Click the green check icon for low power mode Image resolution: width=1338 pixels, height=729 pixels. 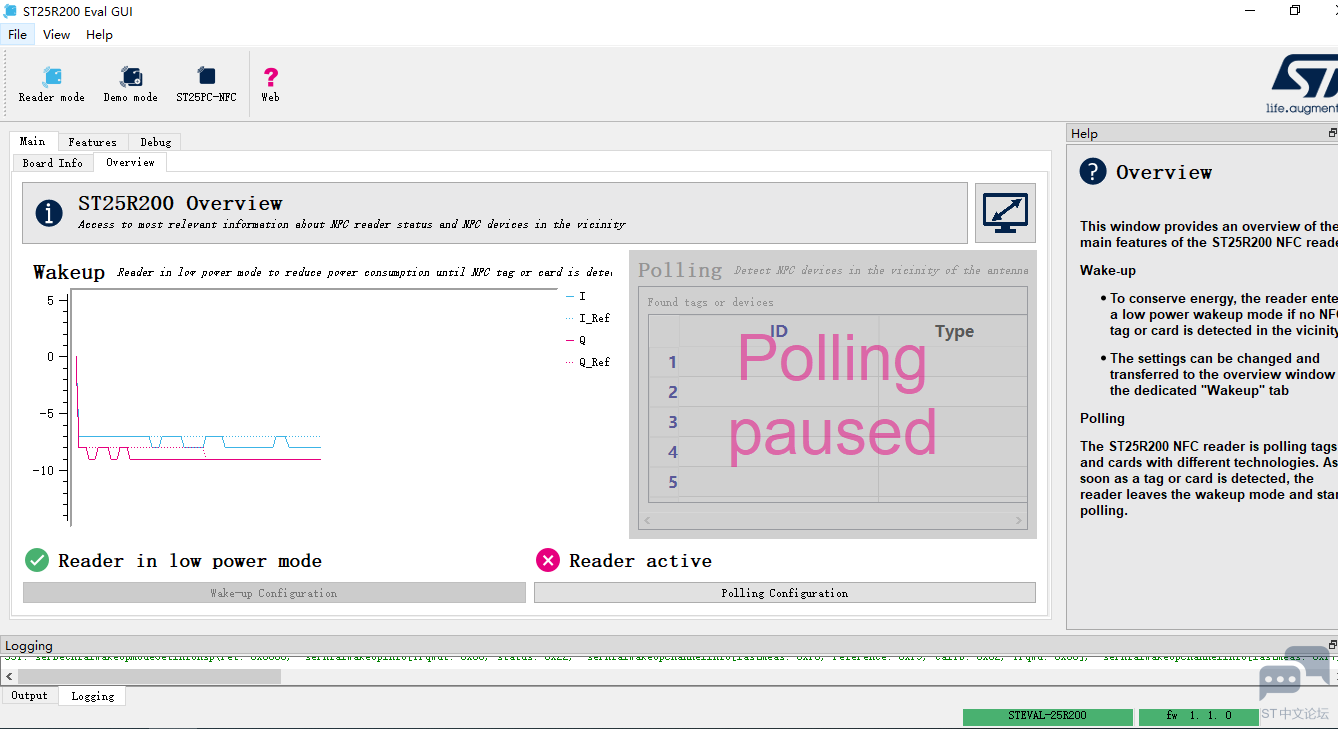37,560
